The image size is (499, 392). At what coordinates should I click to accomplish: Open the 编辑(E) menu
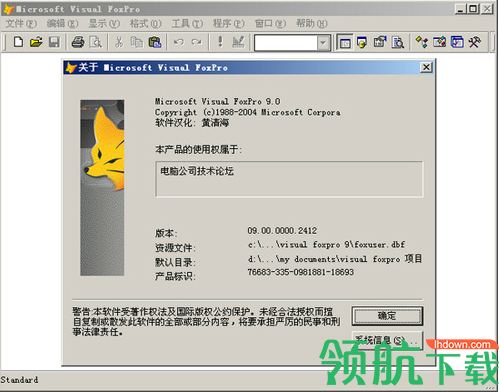[62, 24]
